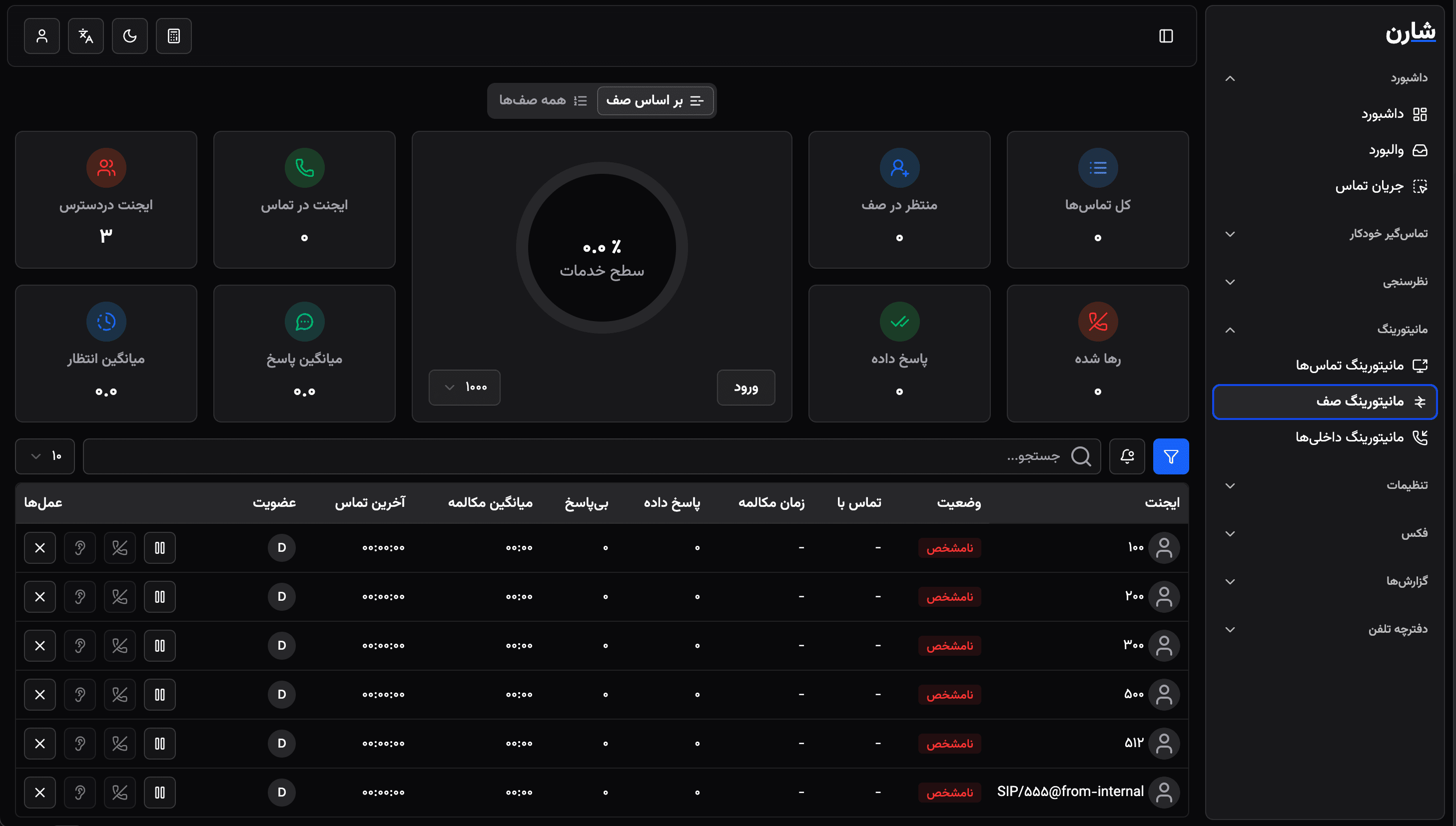Select the «بر اساس صف» view tab
1456x826 pixels.
(656, 100)
